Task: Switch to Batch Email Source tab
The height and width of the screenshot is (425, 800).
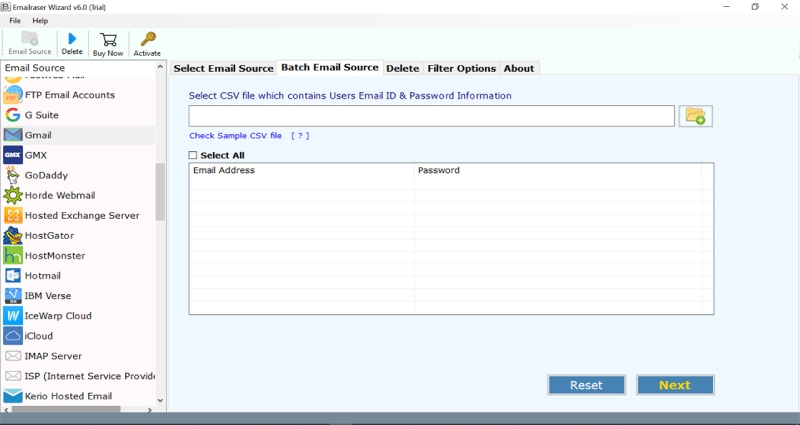Action: pos(330,67)
